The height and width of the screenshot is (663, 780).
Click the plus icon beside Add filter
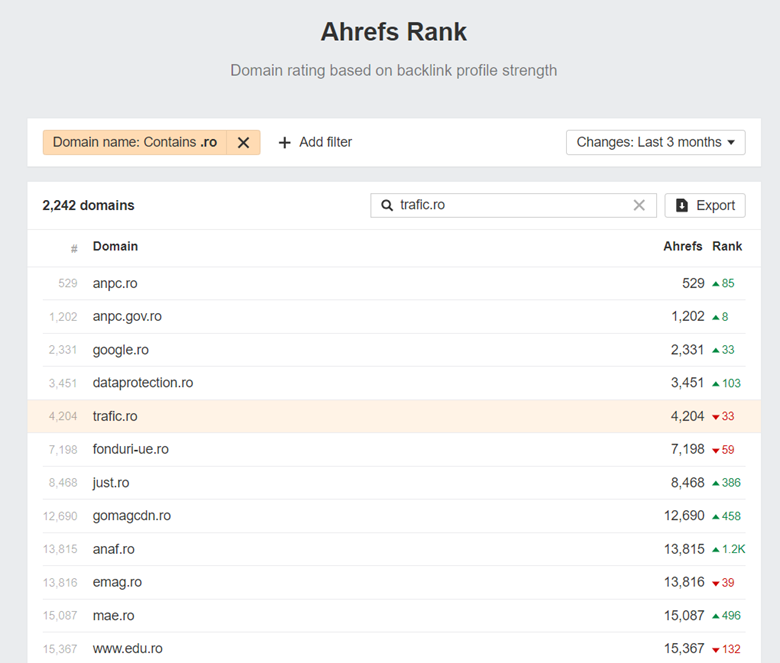point(285,143)
